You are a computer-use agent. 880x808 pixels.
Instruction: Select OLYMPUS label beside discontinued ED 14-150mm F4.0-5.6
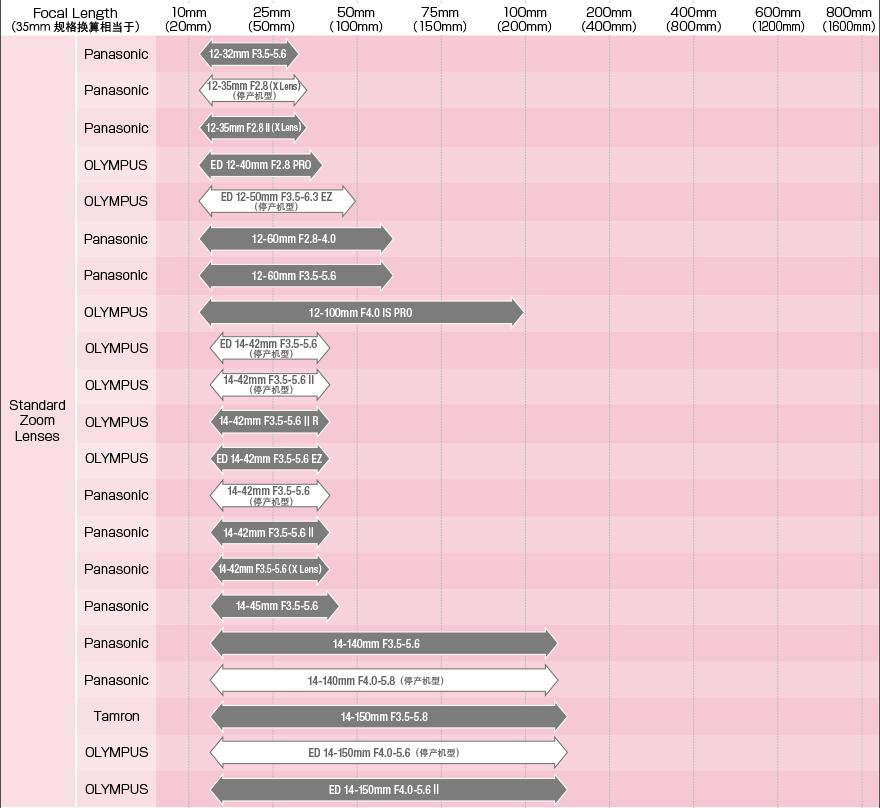pos(117,752)
